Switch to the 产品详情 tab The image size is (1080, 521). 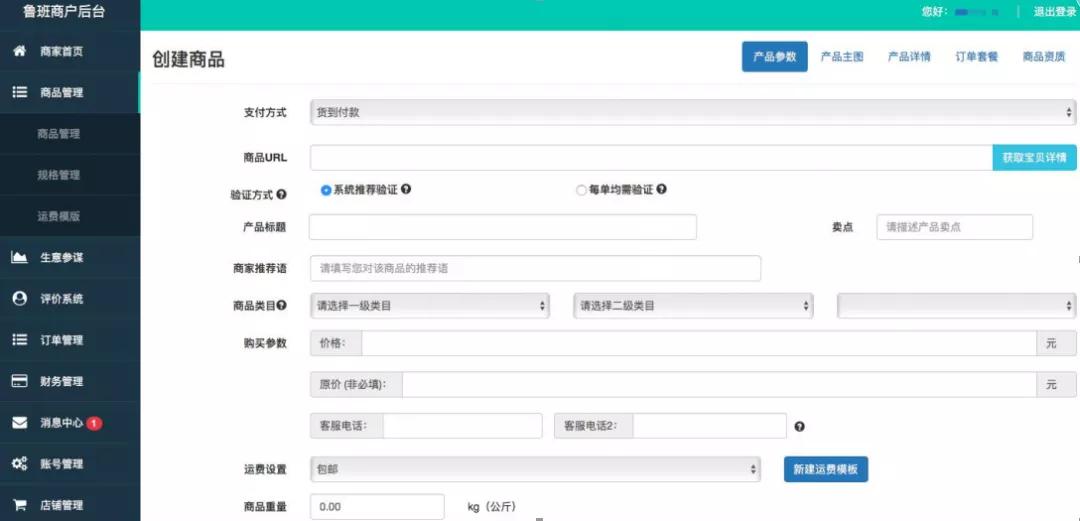[909, 57]
